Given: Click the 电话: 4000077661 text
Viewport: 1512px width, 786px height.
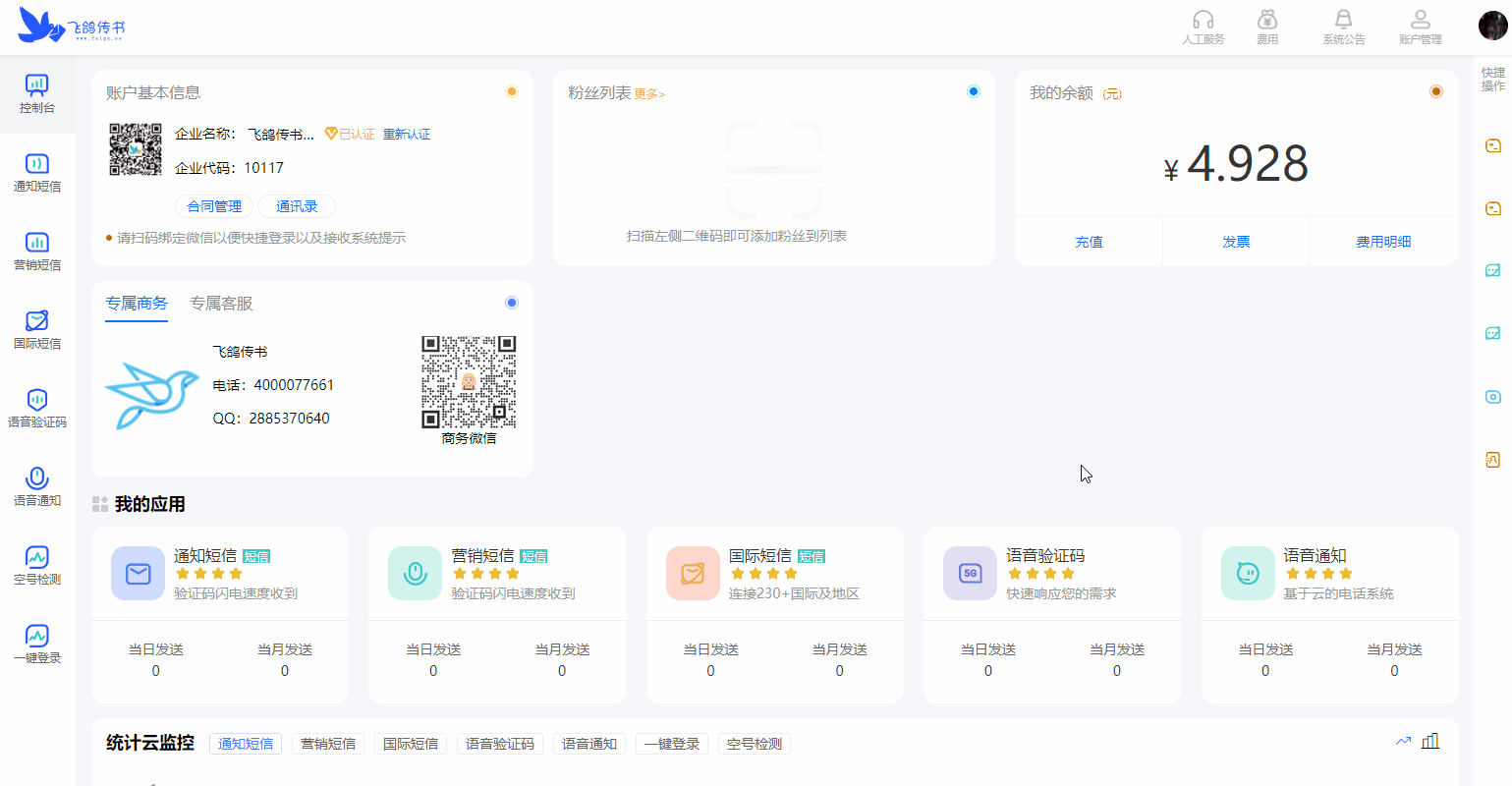Looking at the screenshot, I should point(273,385).
